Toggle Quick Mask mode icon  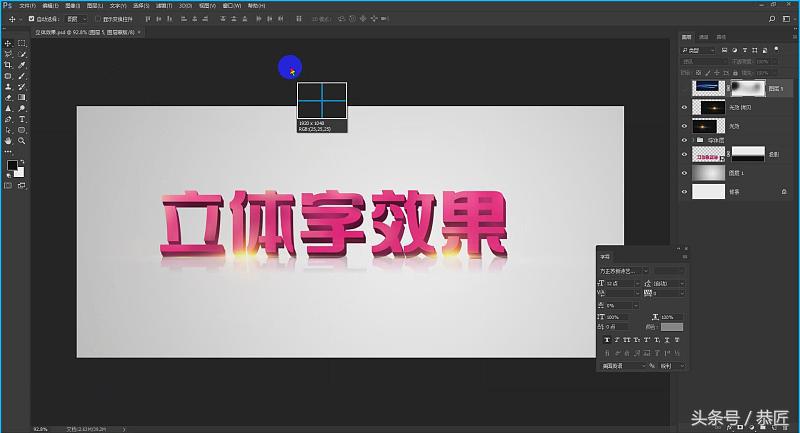[x=8, y=186]
